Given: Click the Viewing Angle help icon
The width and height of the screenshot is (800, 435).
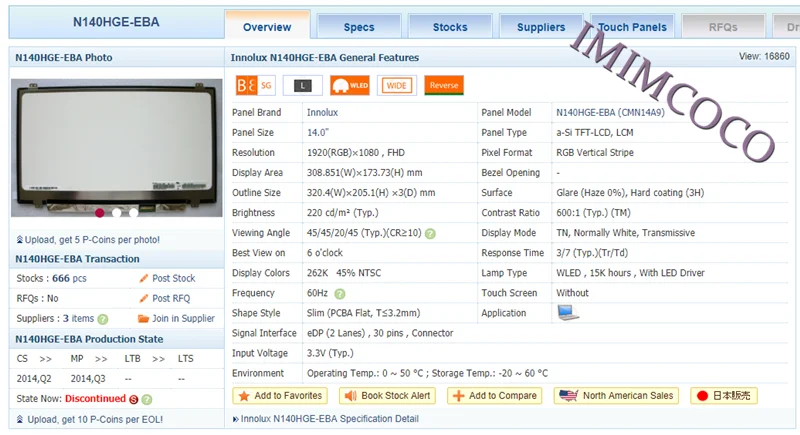Looking at the screenshot, I should tap(430, 234).
